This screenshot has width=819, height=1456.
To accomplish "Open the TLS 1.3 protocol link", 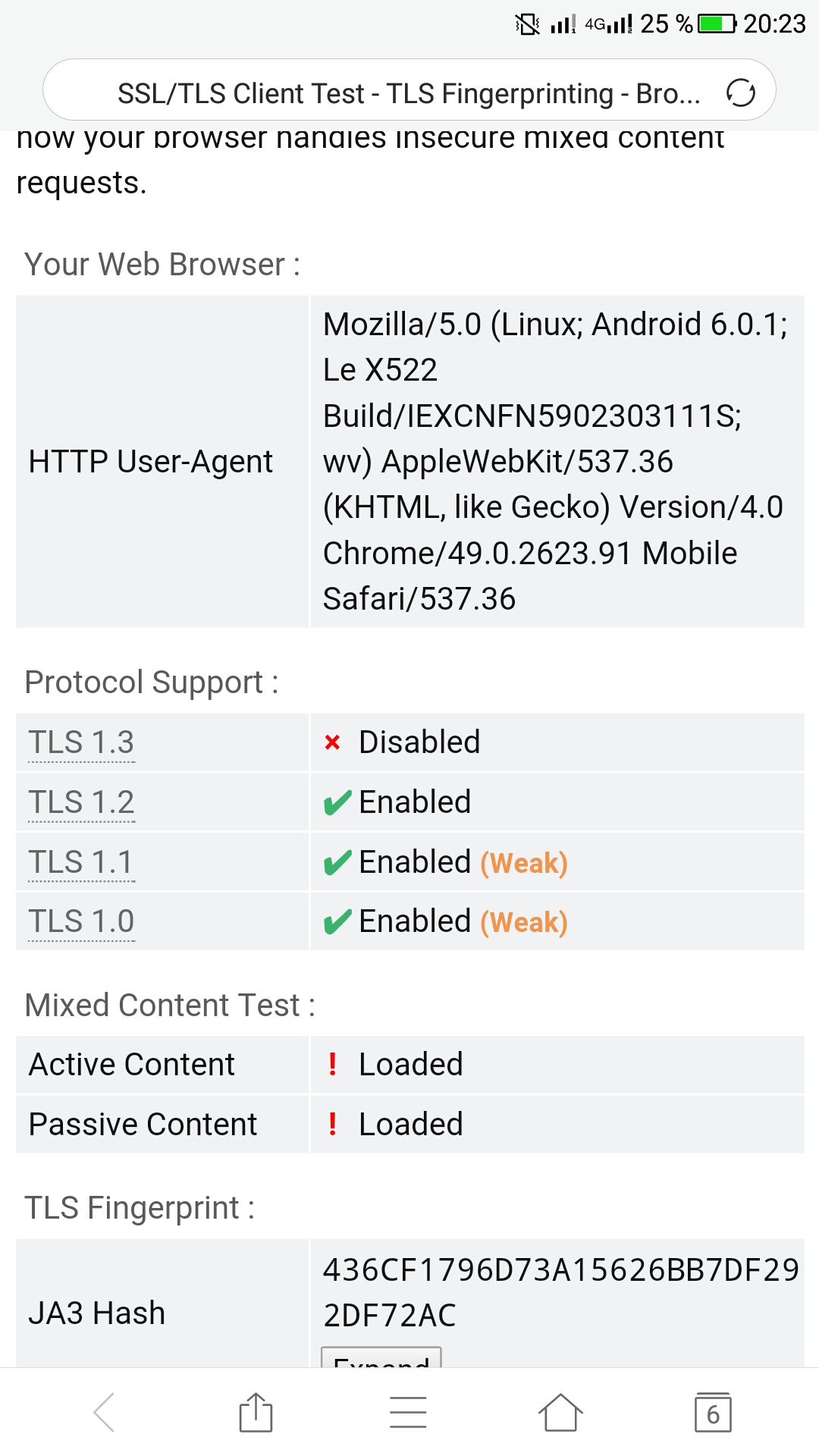I will [x=81, y=742].
